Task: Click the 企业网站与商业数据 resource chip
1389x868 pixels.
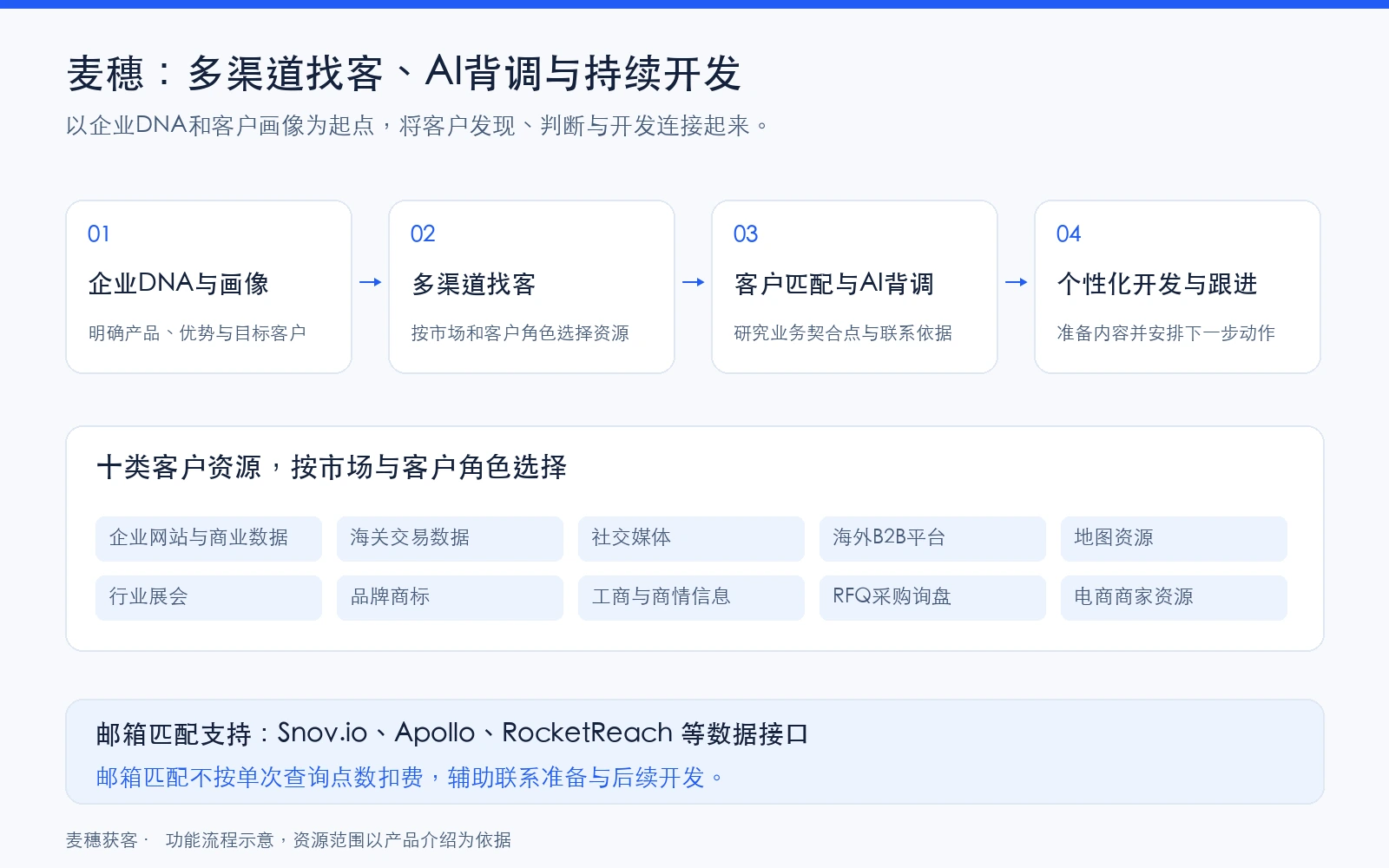Action: tap(208, 538)
